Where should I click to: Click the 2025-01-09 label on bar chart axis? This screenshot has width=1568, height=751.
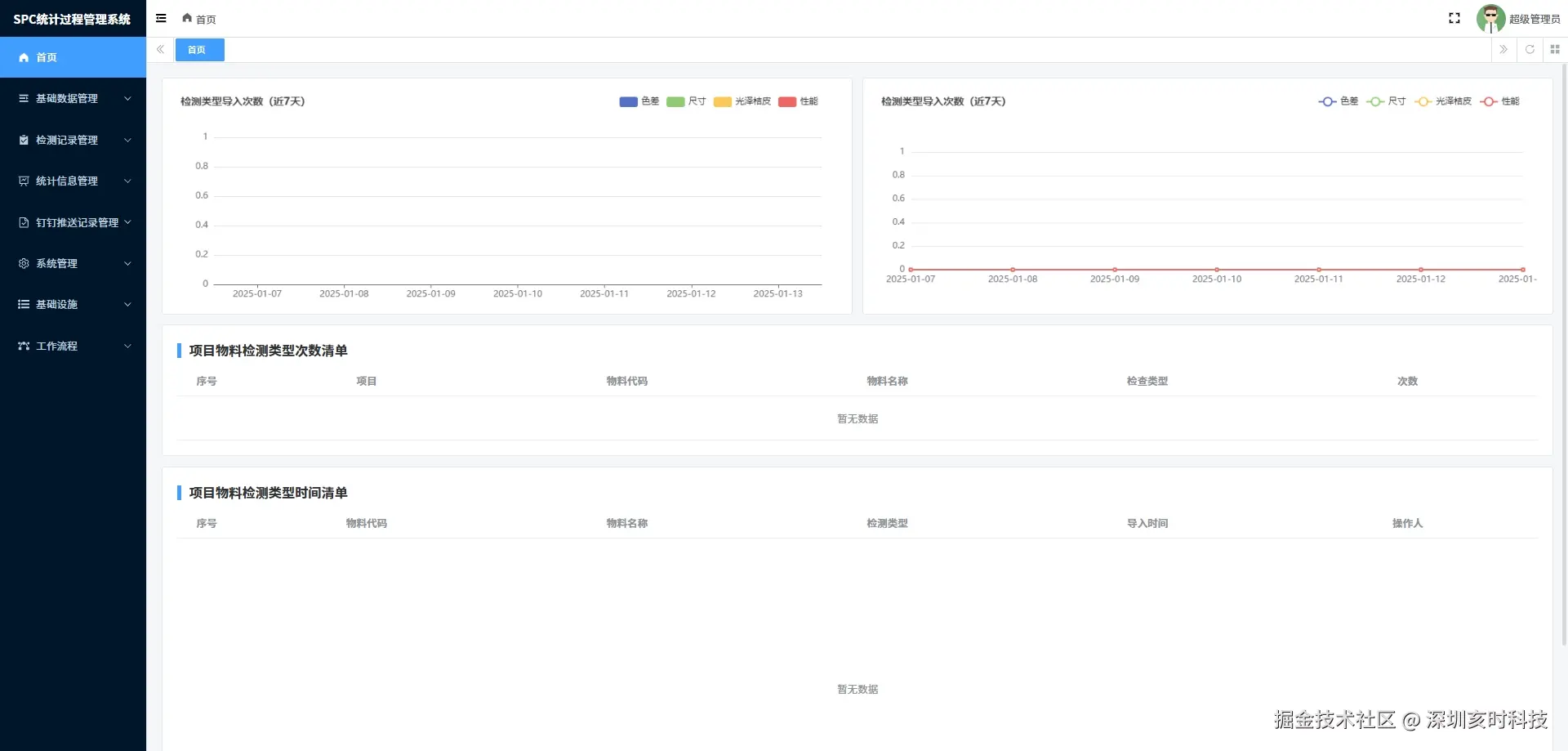pos(431,293)
